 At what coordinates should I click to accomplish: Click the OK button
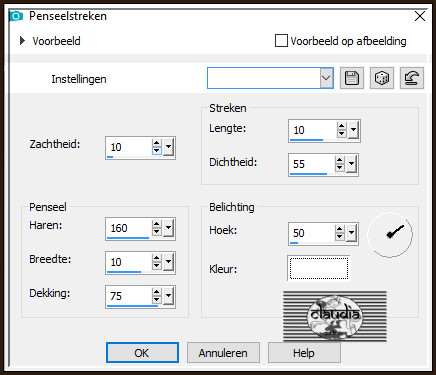click(x=142, y=353)
